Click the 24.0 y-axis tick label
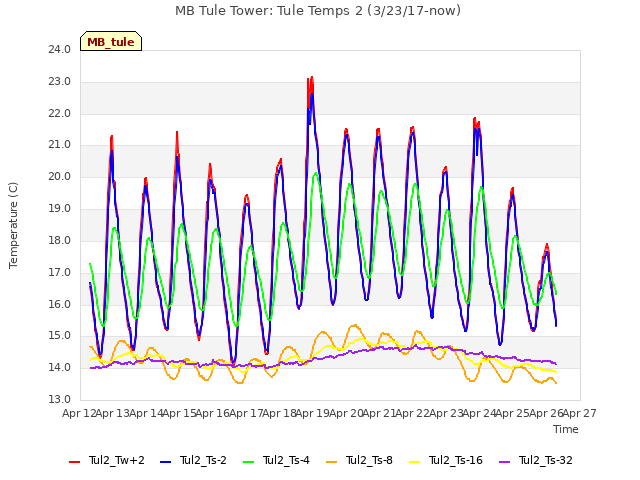640x480 pixels. point(60,49)
